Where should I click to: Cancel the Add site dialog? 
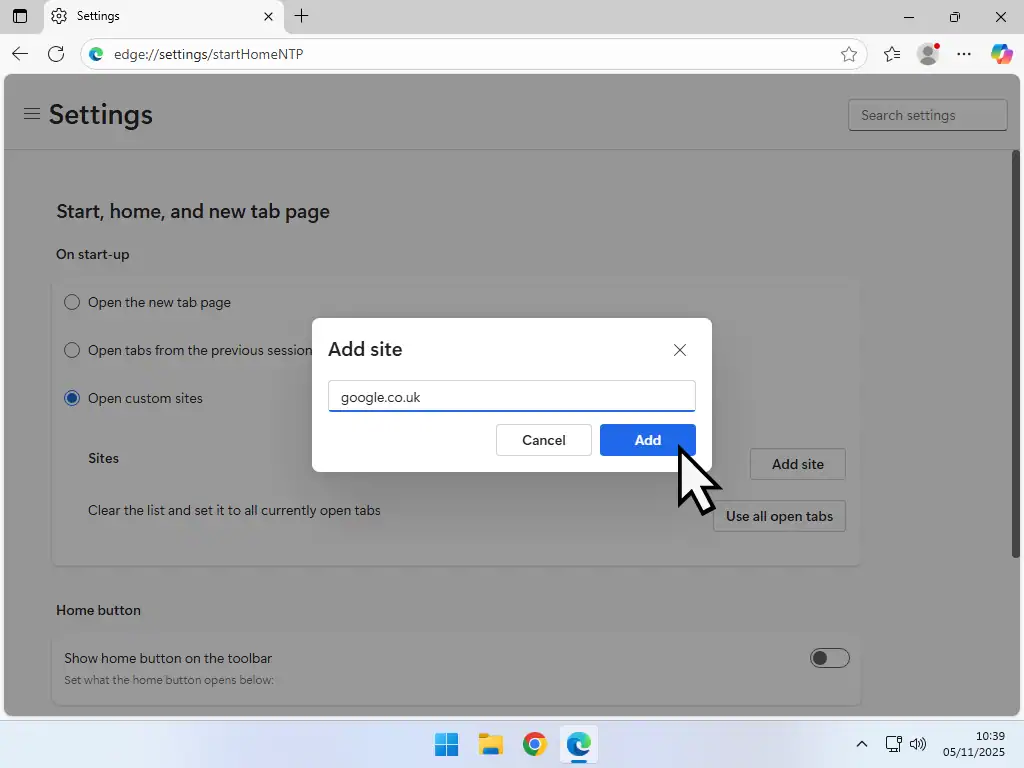tap(543, 440)
